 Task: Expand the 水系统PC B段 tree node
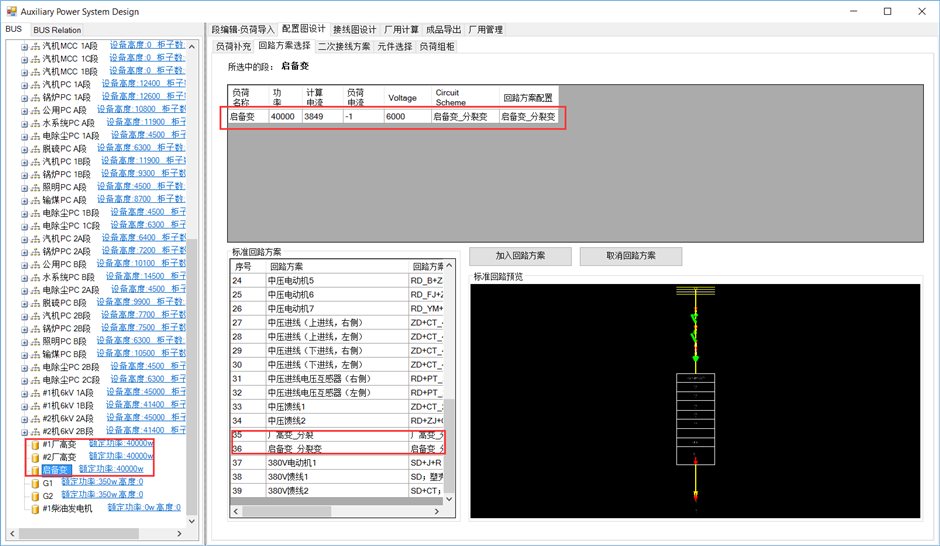coord(24,277)
